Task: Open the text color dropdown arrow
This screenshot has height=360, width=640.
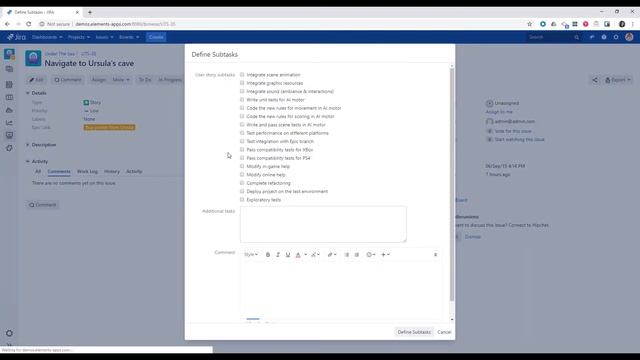Action: point(305,255)
